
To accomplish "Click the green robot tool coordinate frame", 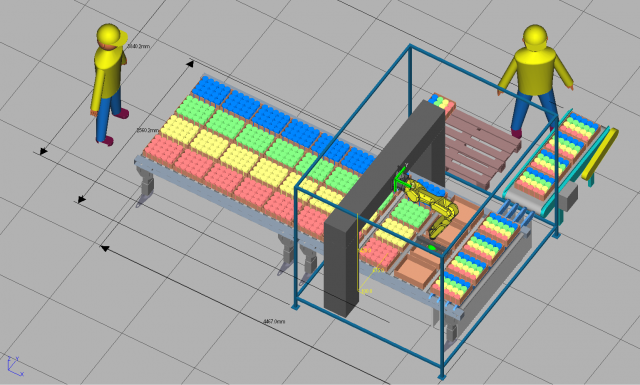I will point(401,178).
